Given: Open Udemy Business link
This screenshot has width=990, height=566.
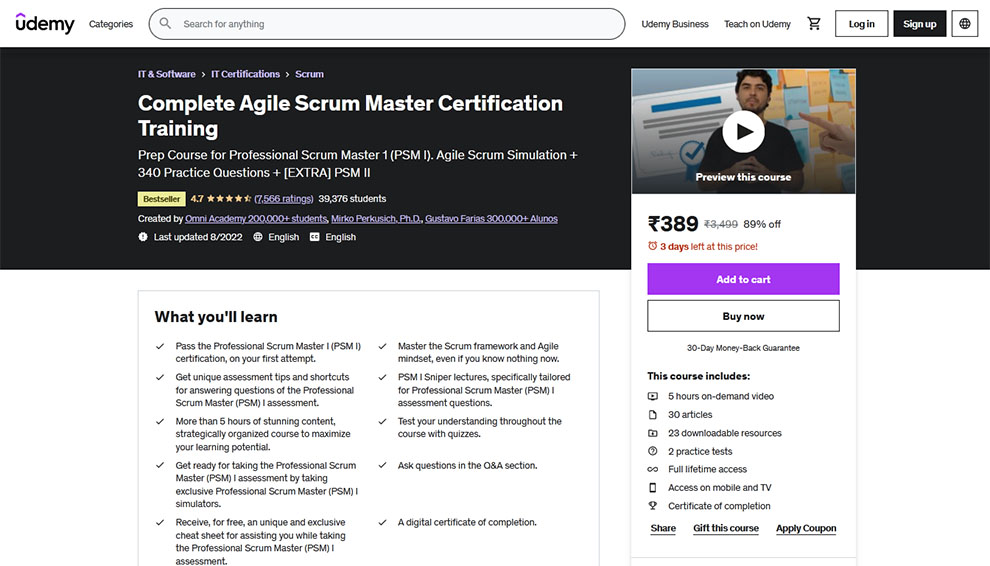Looking at the screenshot, I should (x=675, y=24).
